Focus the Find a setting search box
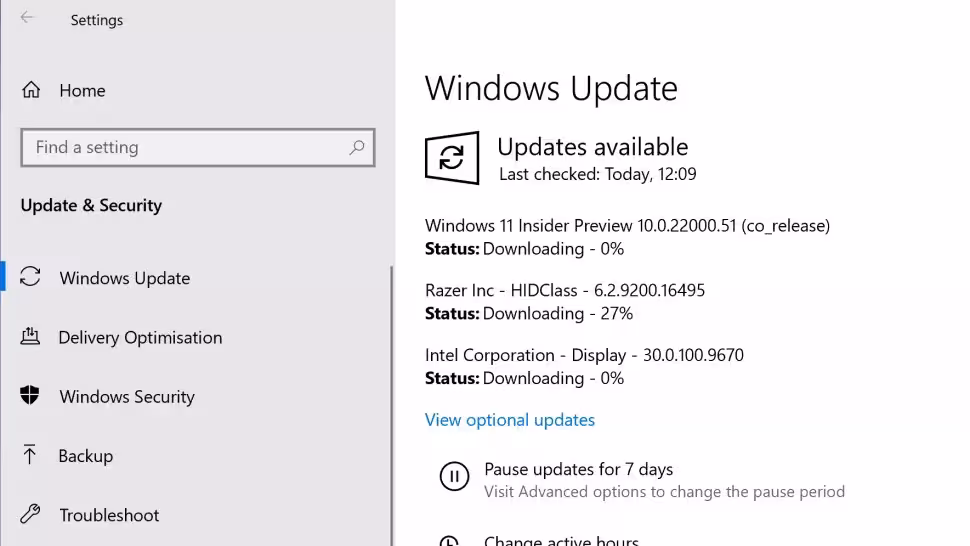Image resolution: width=970 pixels, height=546 pixels. 198,147
